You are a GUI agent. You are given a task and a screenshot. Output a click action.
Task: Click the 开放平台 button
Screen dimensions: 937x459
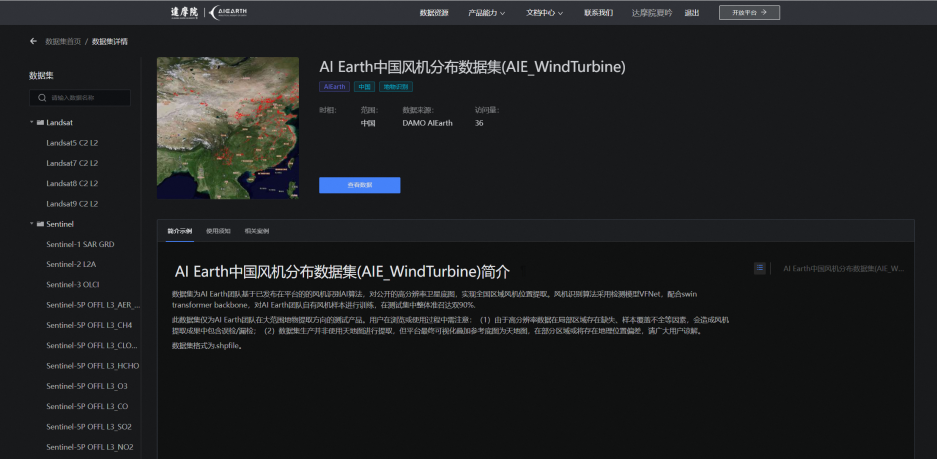click(749, 13)
